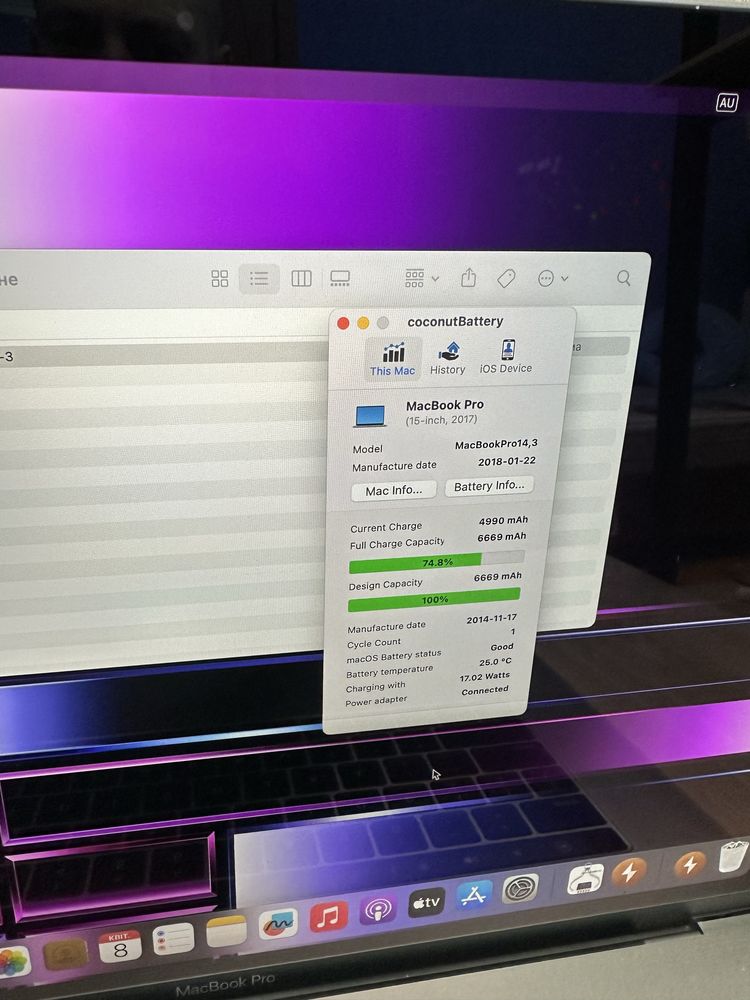Open Notes from the Dock

(x=226, y=931)
